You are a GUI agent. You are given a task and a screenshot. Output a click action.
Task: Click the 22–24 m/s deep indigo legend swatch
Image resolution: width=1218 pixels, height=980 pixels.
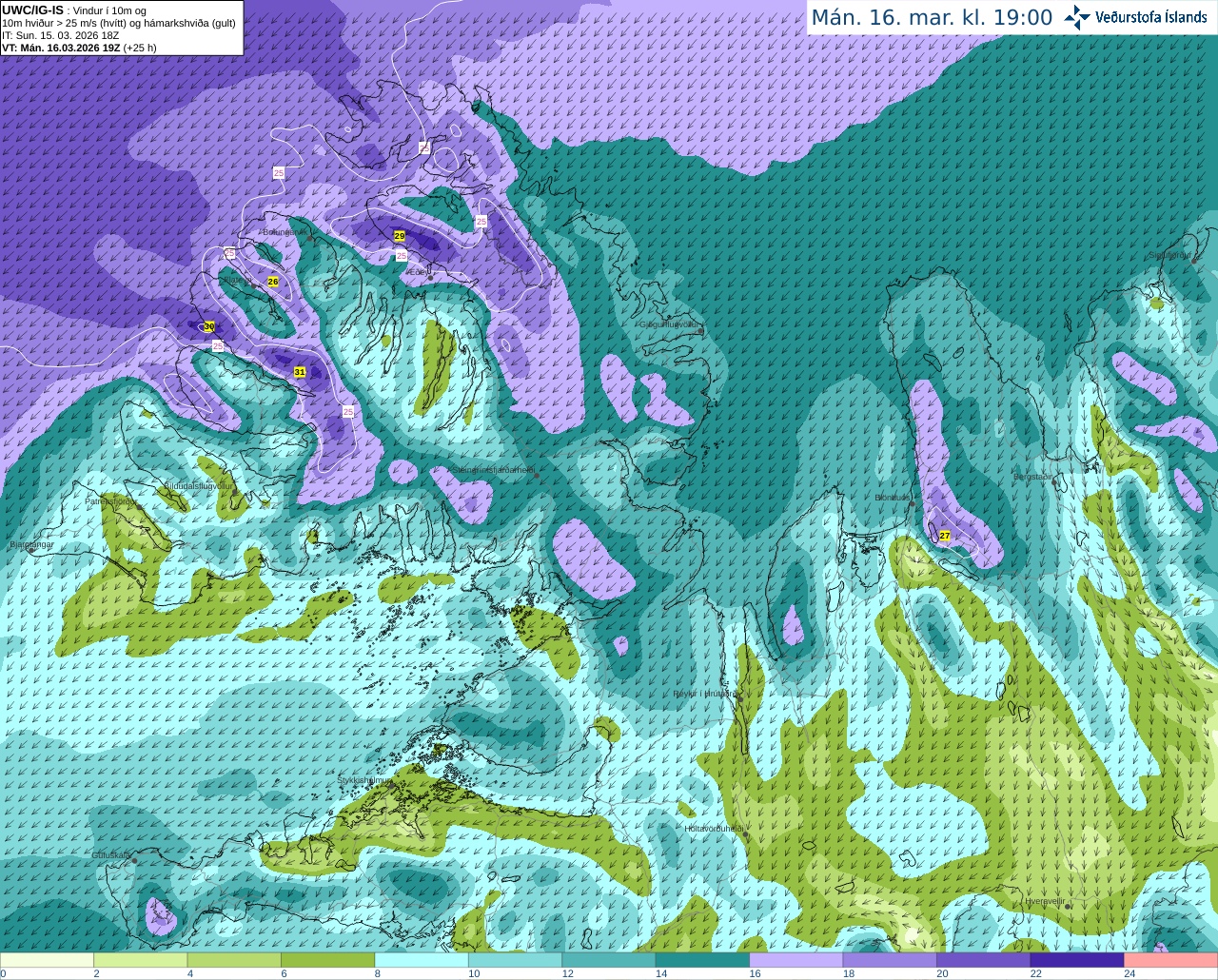point(1078,960)
